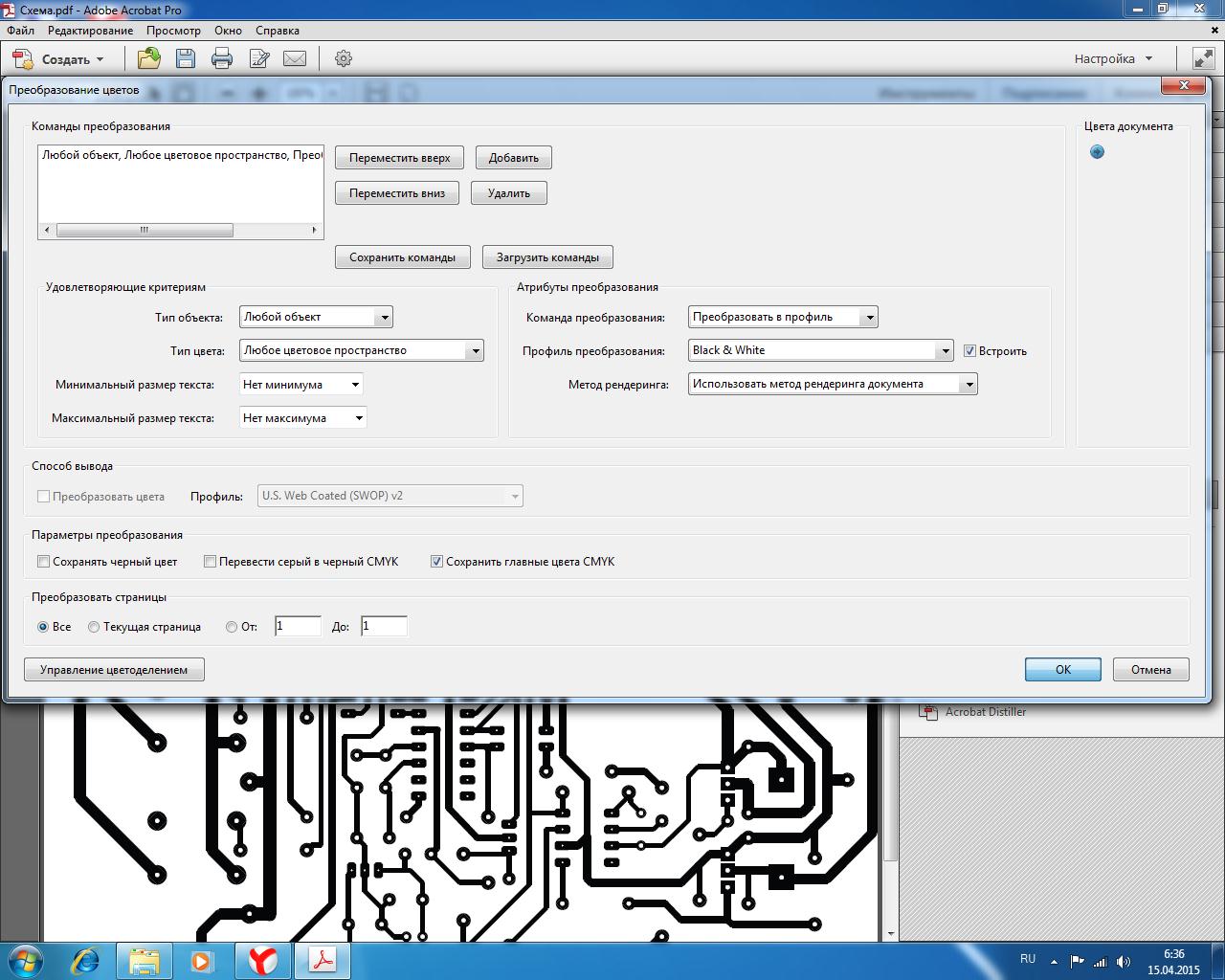The image size is (1225, 980).
Task: Enable Сохранять черный цвет checkbox
Action: tap(43, 562)
